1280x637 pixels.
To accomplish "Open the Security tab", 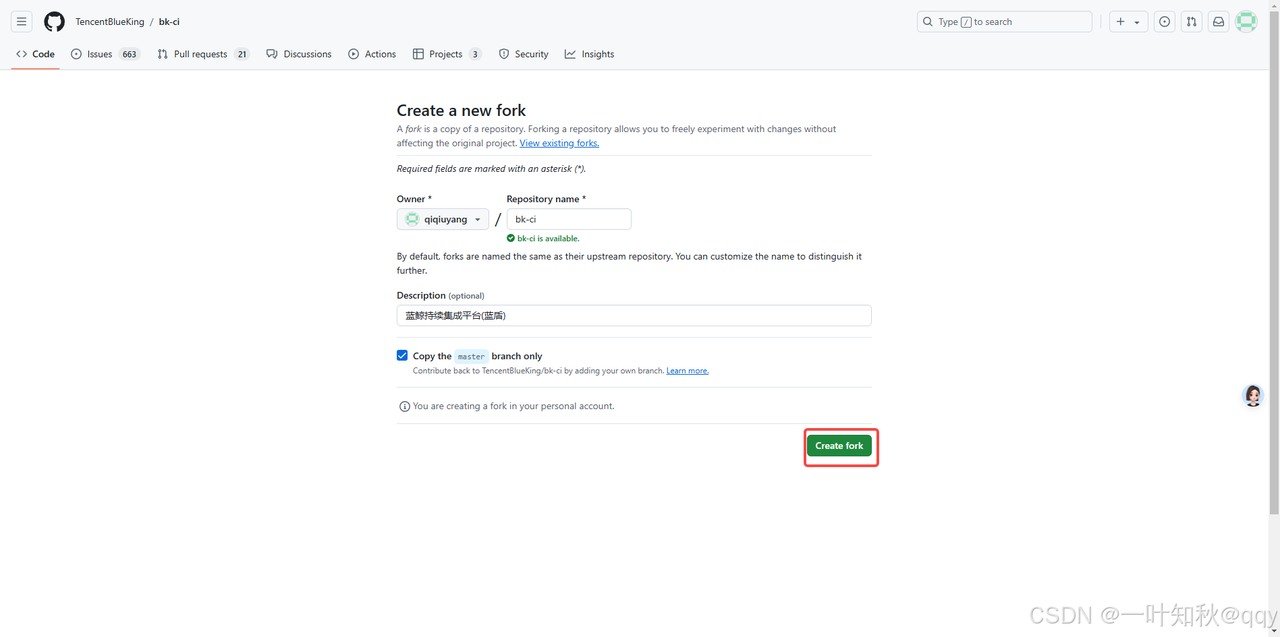I will (x=524, y=54).
